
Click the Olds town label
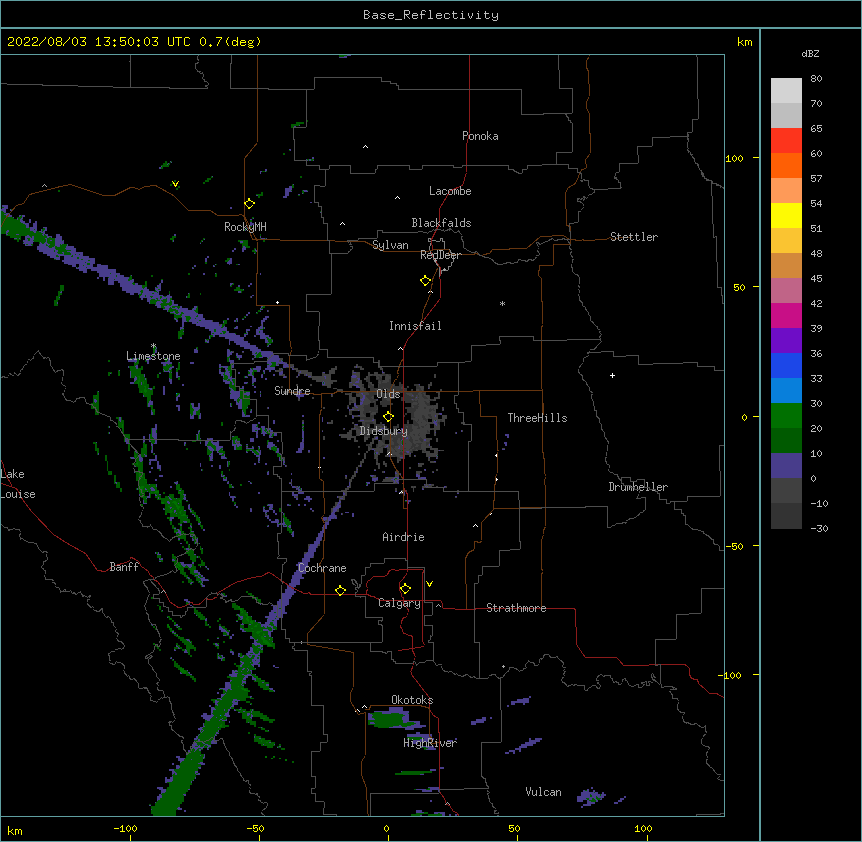click(x=388, y=394)
